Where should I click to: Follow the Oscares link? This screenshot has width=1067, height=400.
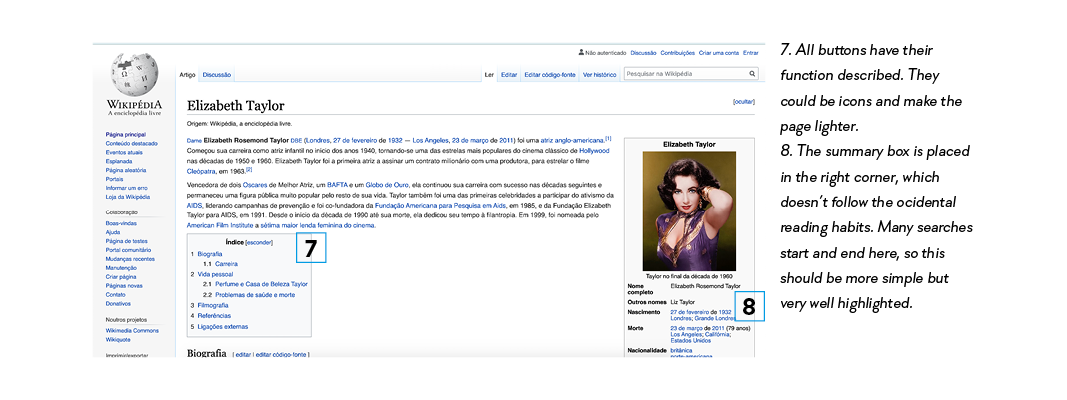tap(256, 184)
